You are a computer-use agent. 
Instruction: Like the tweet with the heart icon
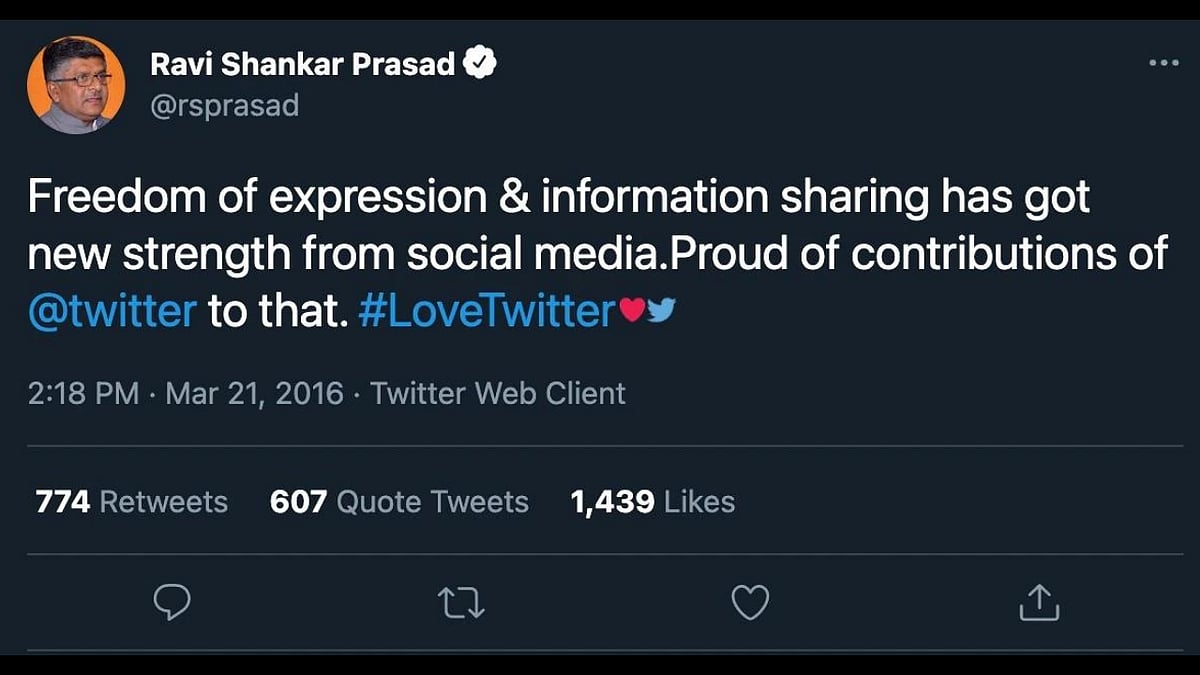point(750,602)
